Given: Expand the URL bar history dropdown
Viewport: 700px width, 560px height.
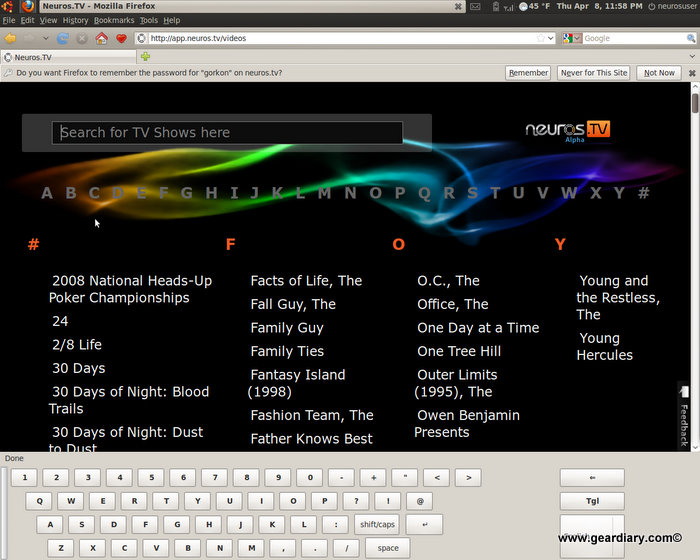Looking at the screenshot, I should coord(551,38).
